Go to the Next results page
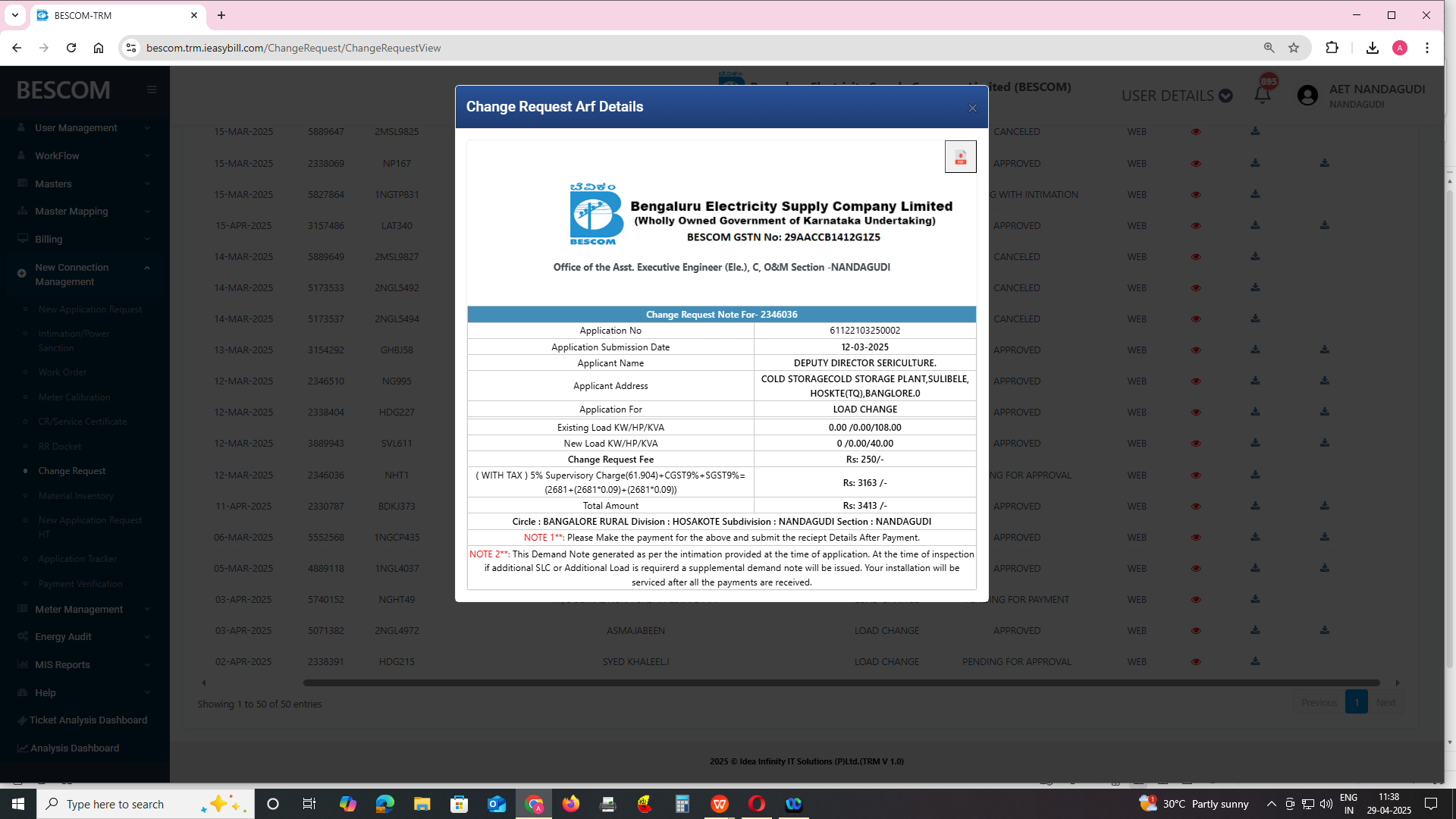This screenshot has height=819, width=1456. point(1385,702)
